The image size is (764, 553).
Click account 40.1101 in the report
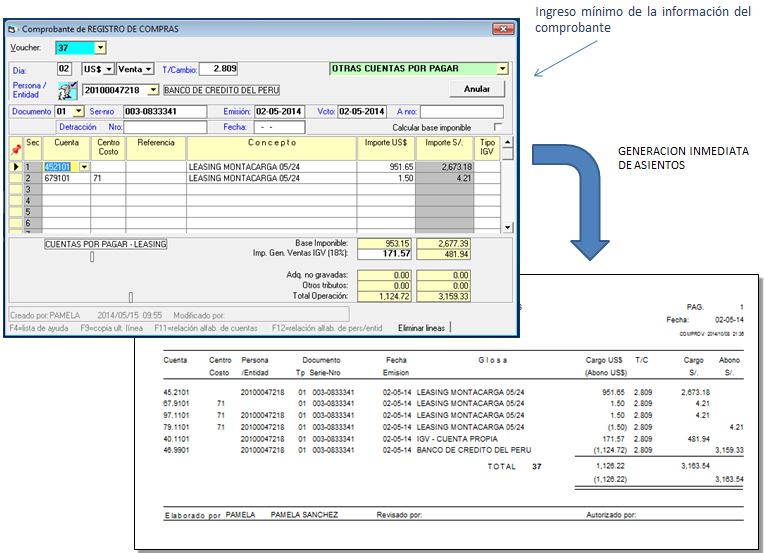(x=176, y=439)
